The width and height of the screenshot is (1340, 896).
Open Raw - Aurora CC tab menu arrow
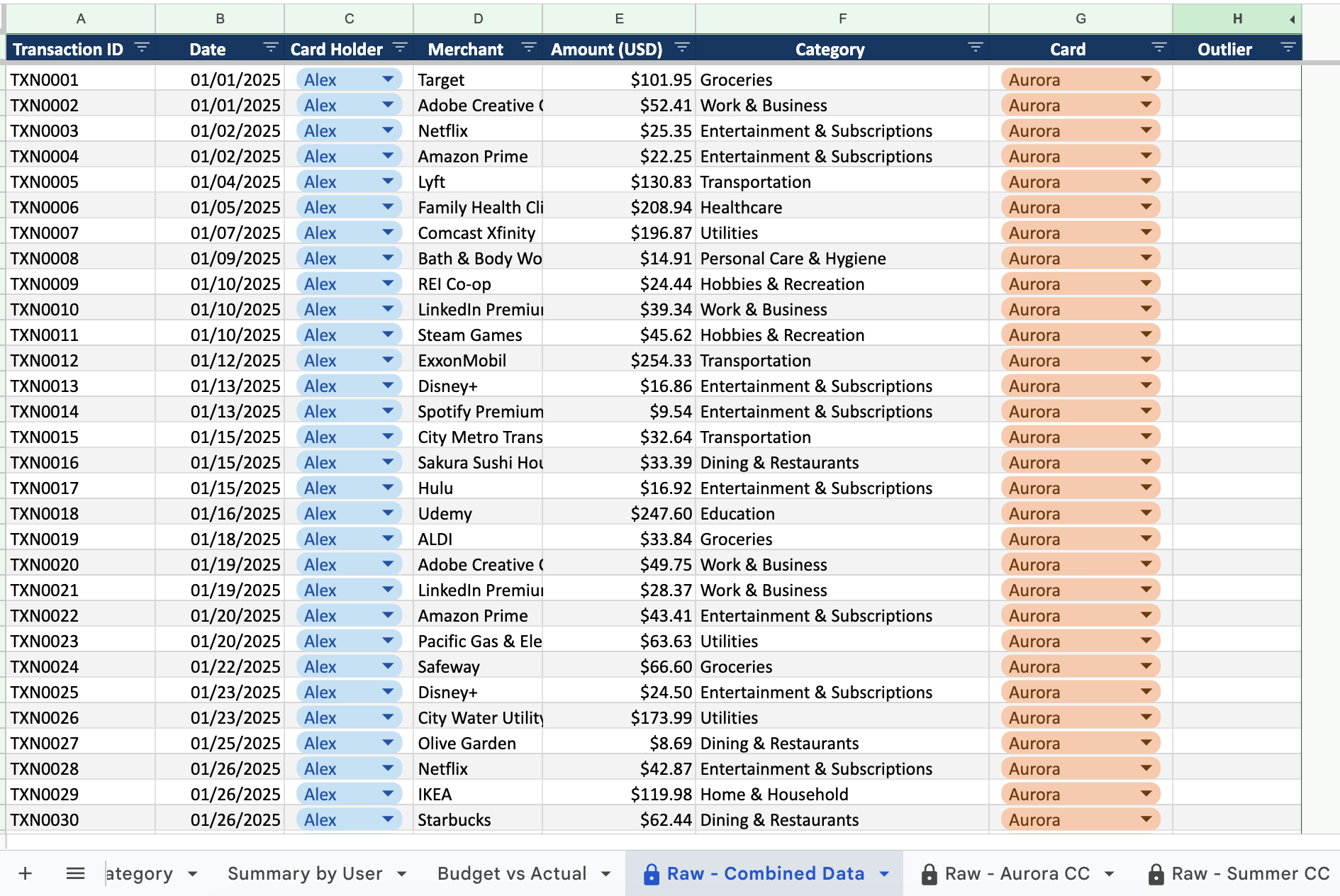(x=1110, y=874)
